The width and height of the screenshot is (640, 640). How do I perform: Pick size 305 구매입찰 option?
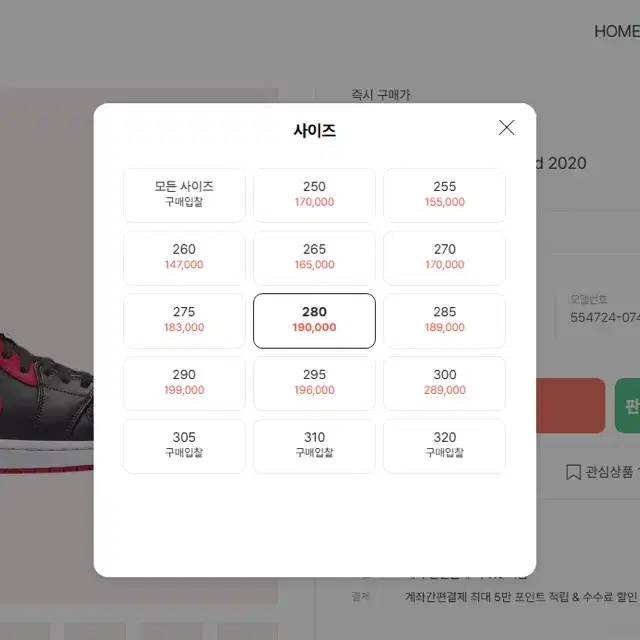coord(184,447)
